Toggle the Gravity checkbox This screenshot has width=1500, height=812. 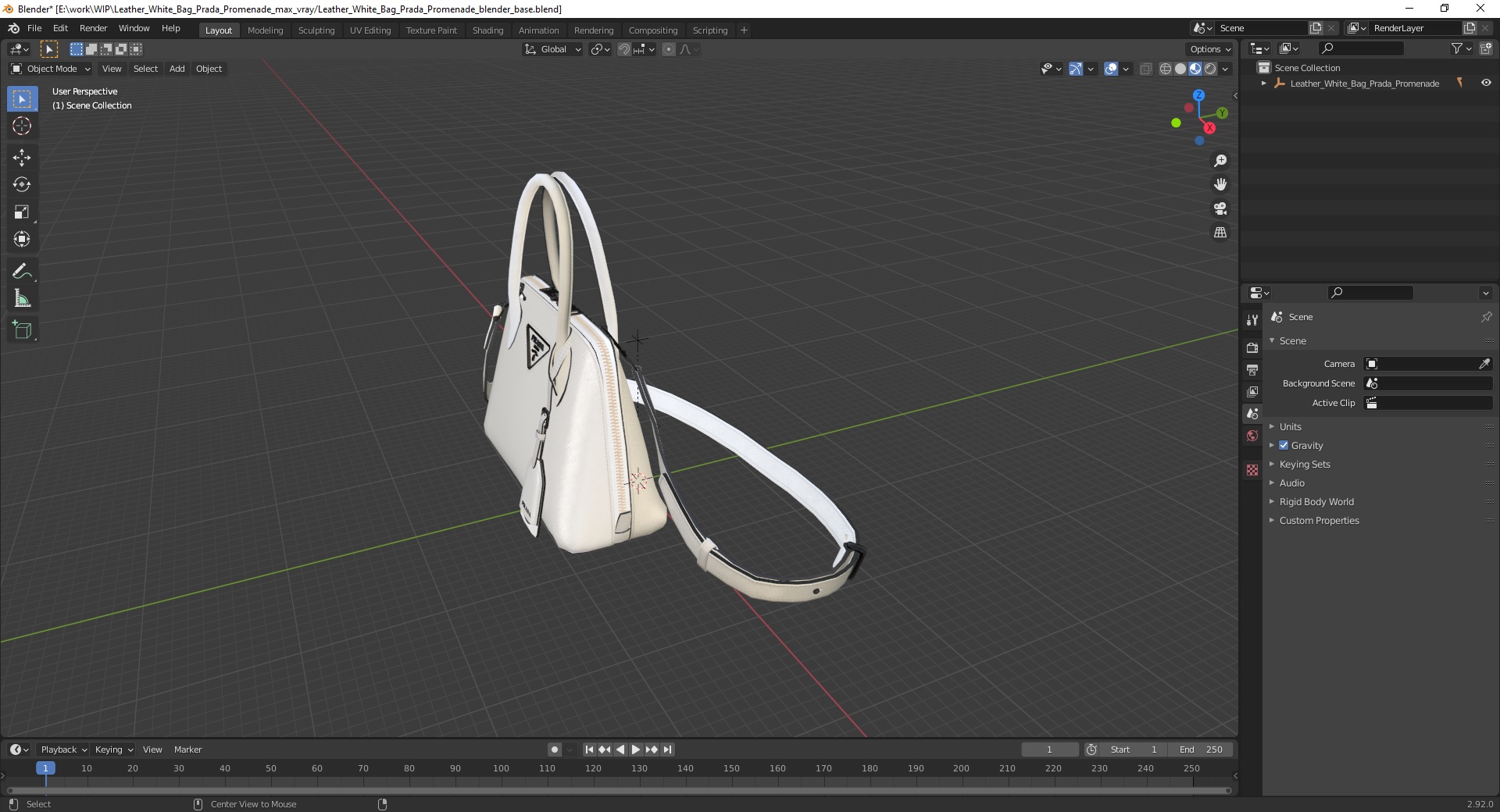click(1284, 445)
